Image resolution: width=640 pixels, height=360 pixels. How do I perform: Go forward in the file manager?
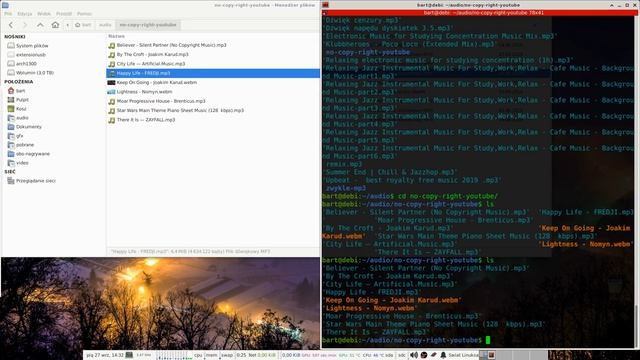24,25
